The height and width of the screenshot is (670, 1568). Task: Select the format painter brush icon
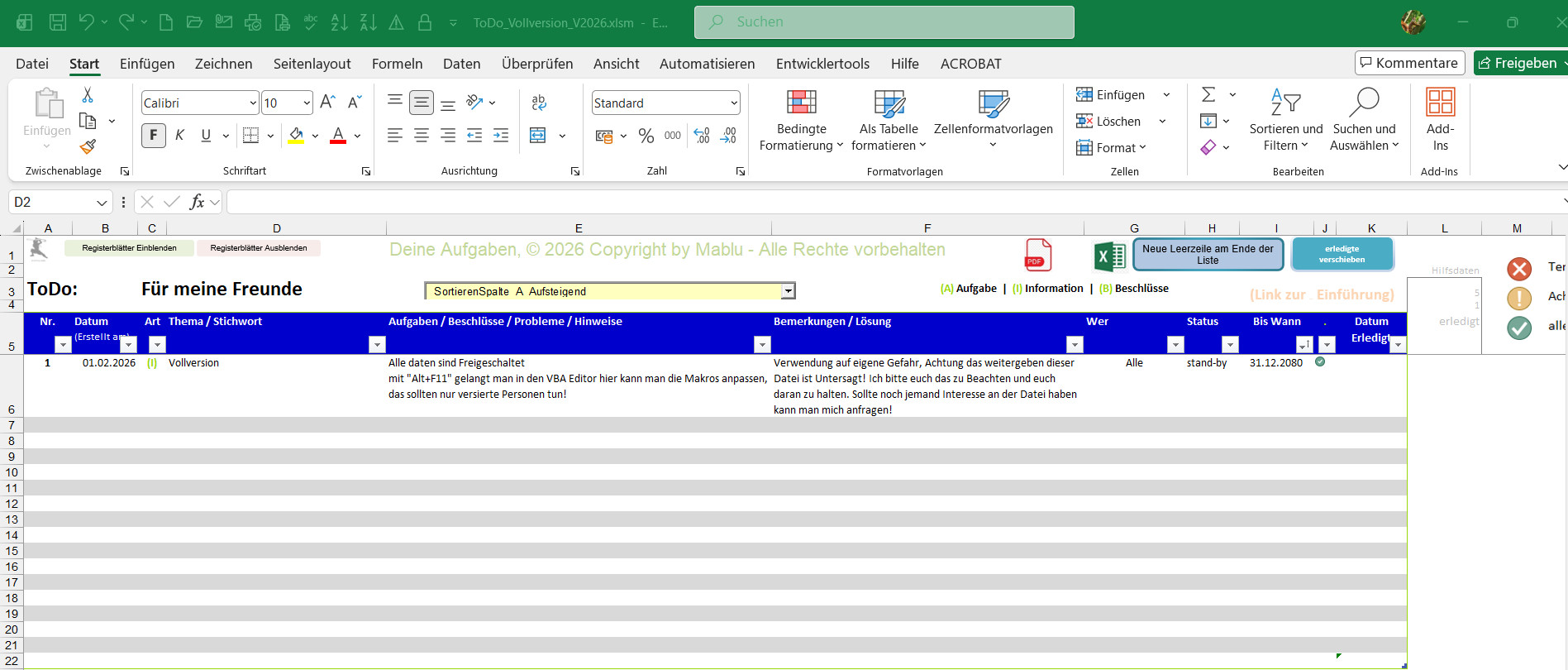[x=88, y=147]
